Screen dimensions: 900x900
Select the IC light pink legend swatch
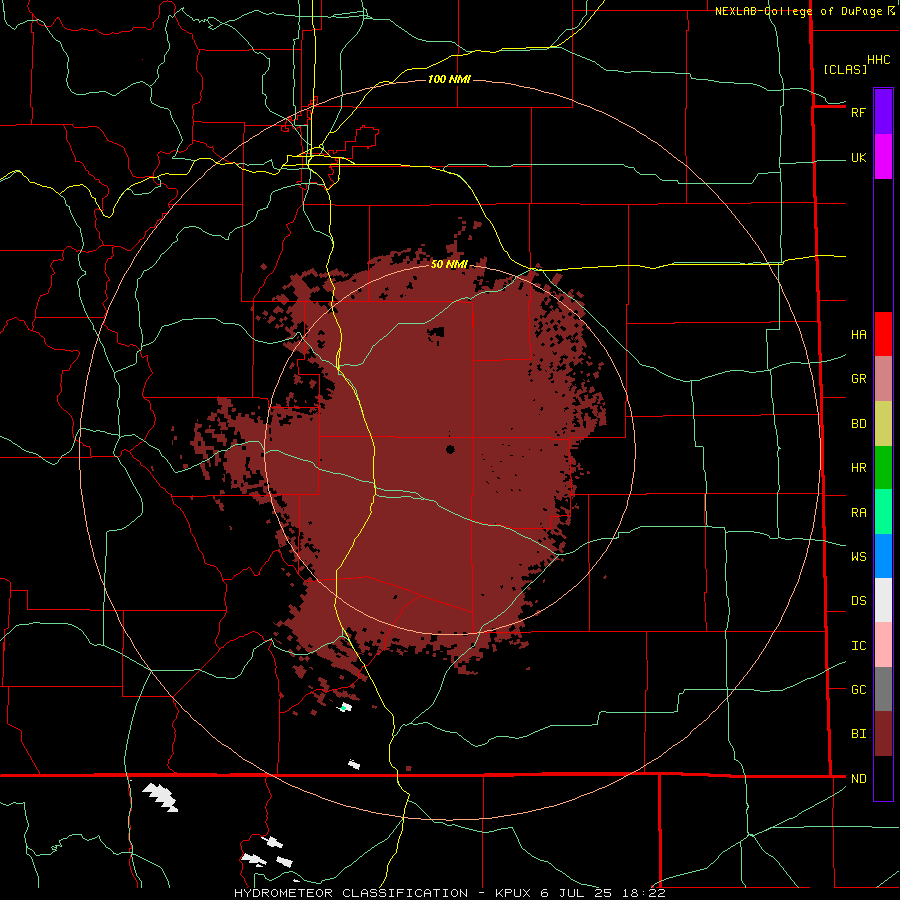883,645
